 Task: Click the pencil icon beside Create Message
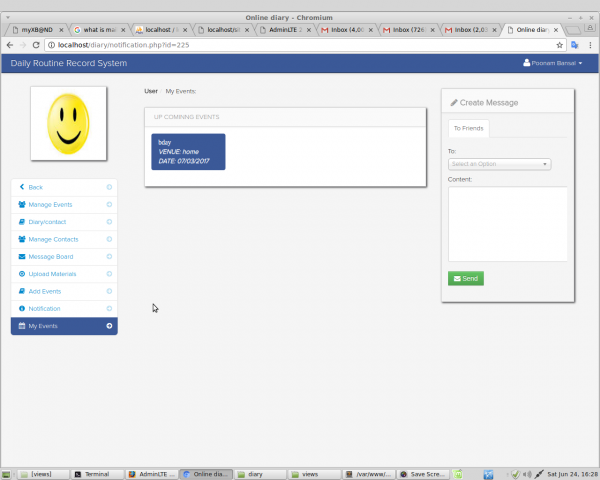click(454, 103)
